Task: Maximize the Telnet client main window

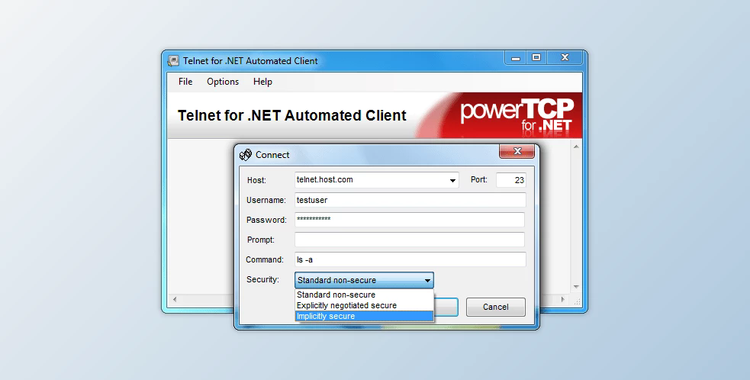Action: coord(537,58)
